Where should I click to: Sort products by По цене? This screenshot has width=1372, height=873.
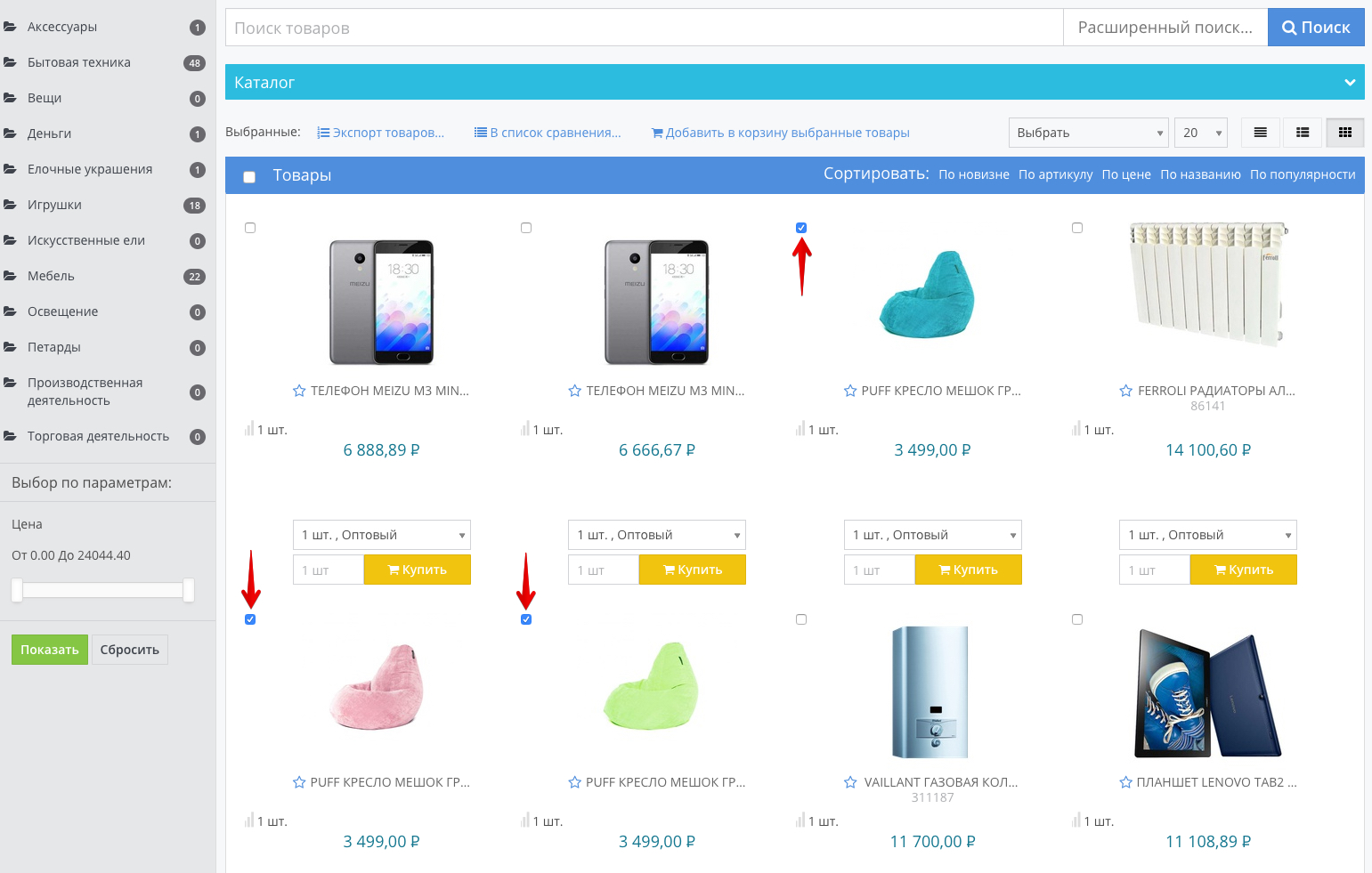(x=1125, y=174)
